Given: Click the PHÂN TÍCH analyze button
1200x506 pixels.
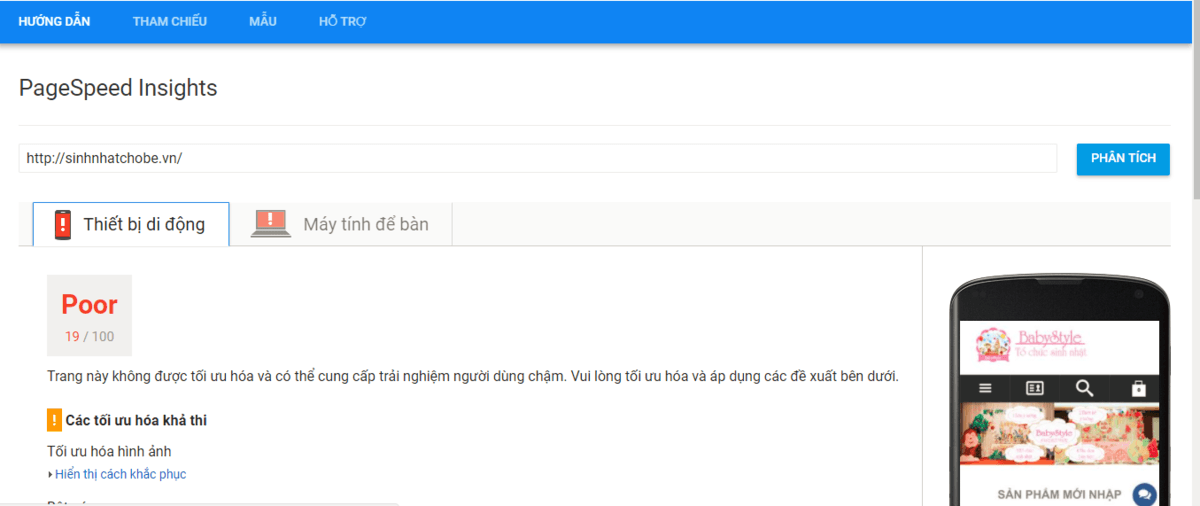Looking at the screenshot, I should point(1123,159).
